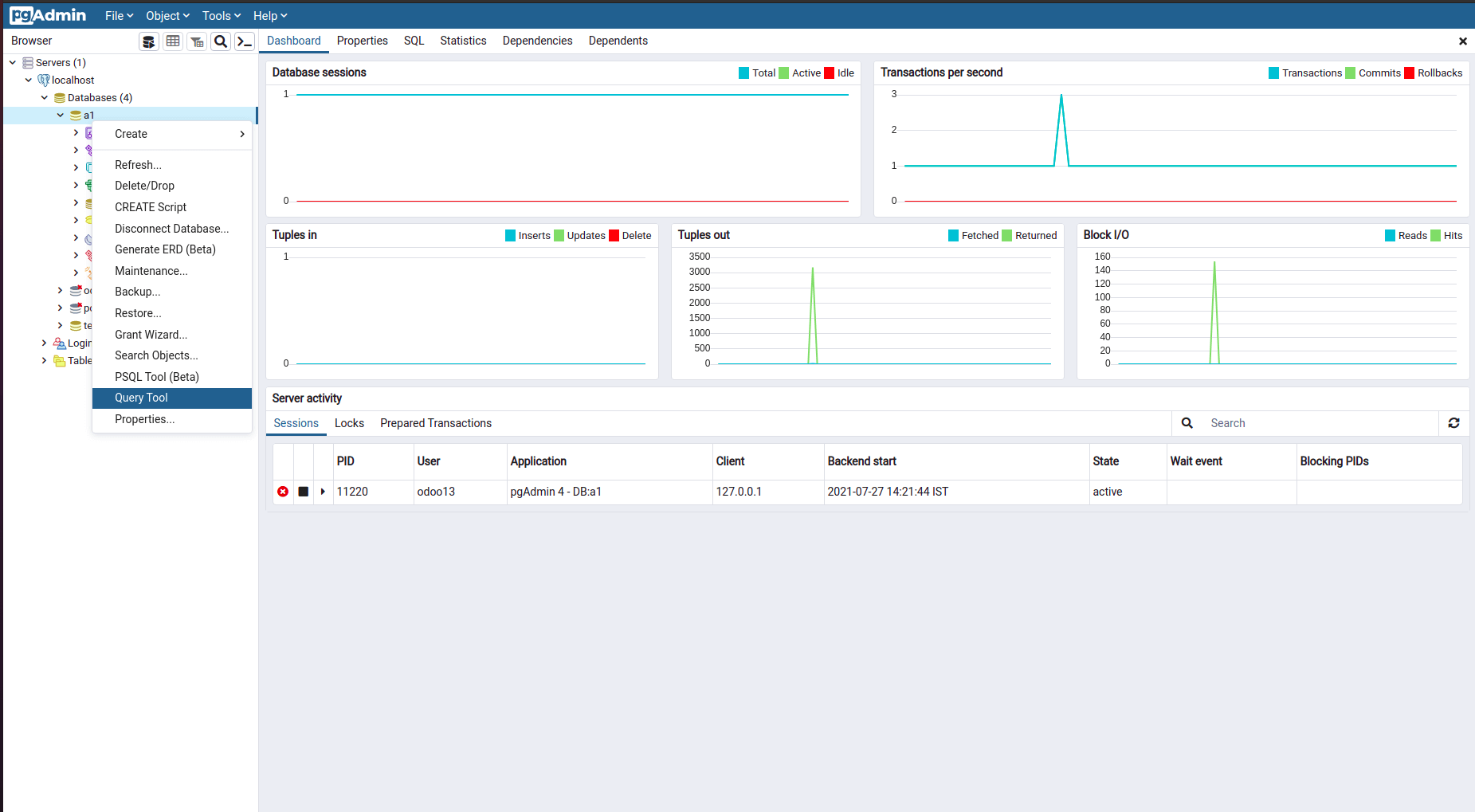Screen dimensions: 1475x812
Task: Open the Create submenu in context menu
Action: click(x=172, y=134)
